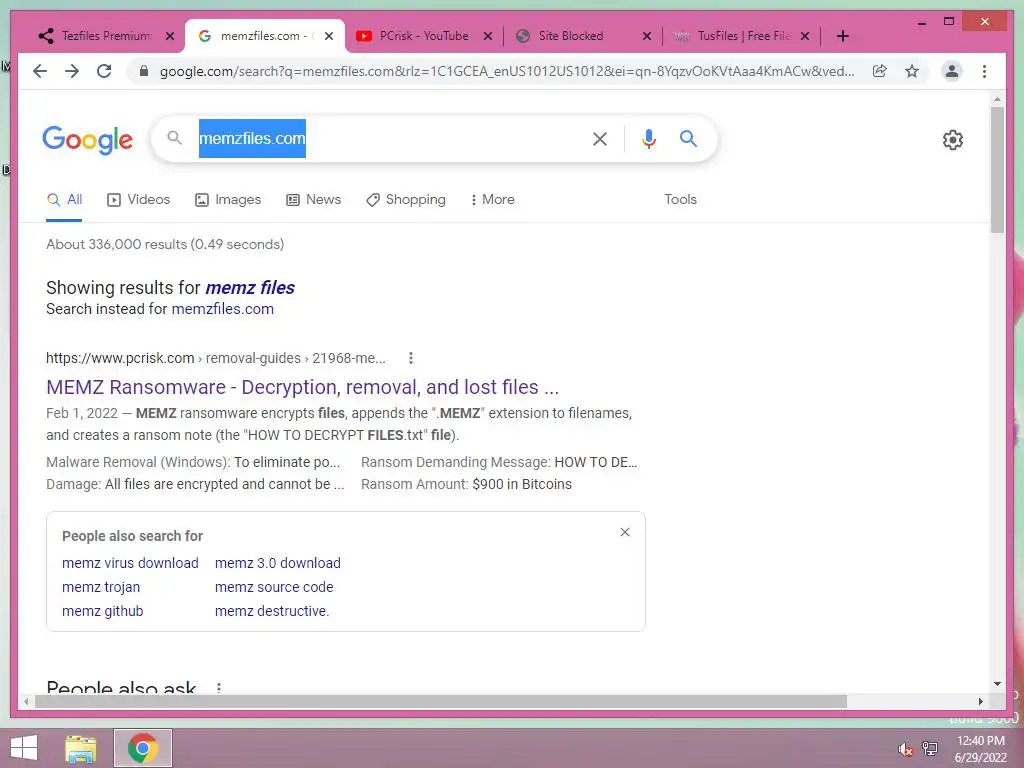Click the memz trojan suggestion

tap(101, 587)
